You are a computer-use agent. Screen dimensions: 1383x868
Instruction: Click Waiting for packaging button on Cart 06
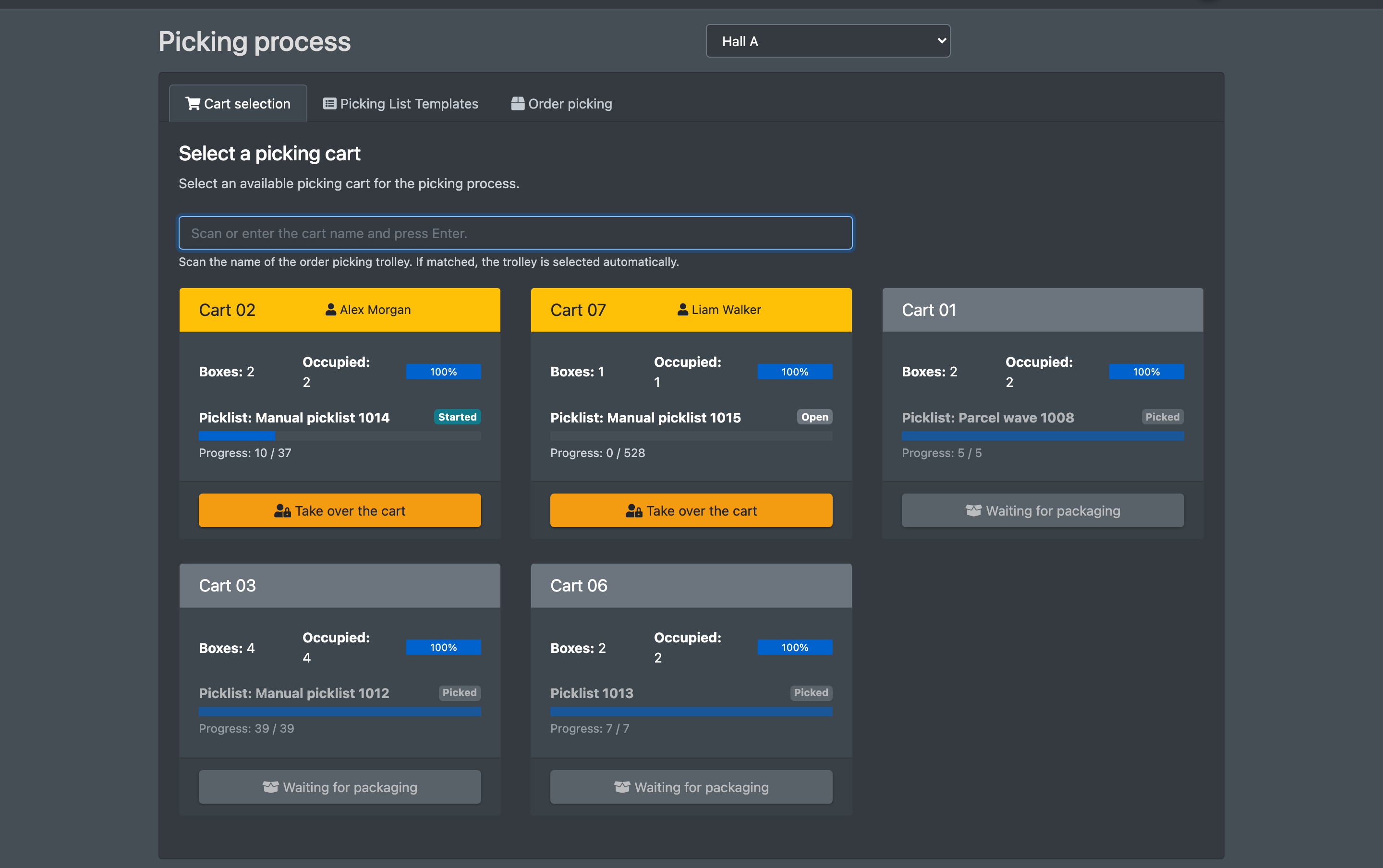pyautogui.click(x=691, y=786)
